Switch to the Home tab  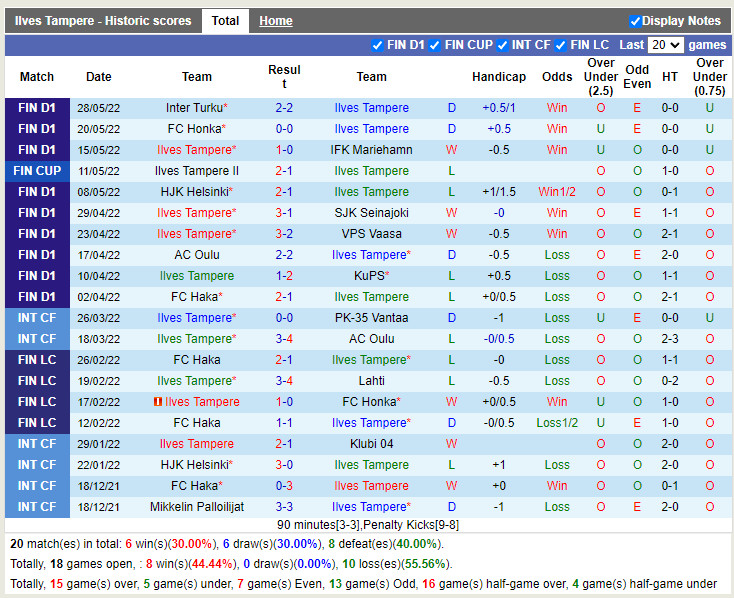point(275,21)
